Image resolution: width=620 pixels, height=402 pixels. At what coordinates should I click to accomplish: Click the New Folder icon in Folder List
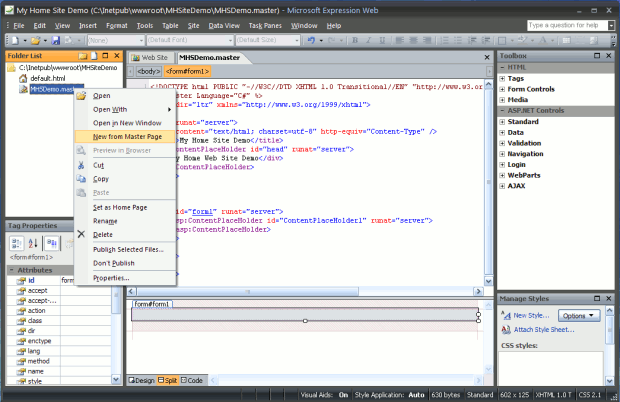click(83, 56)
